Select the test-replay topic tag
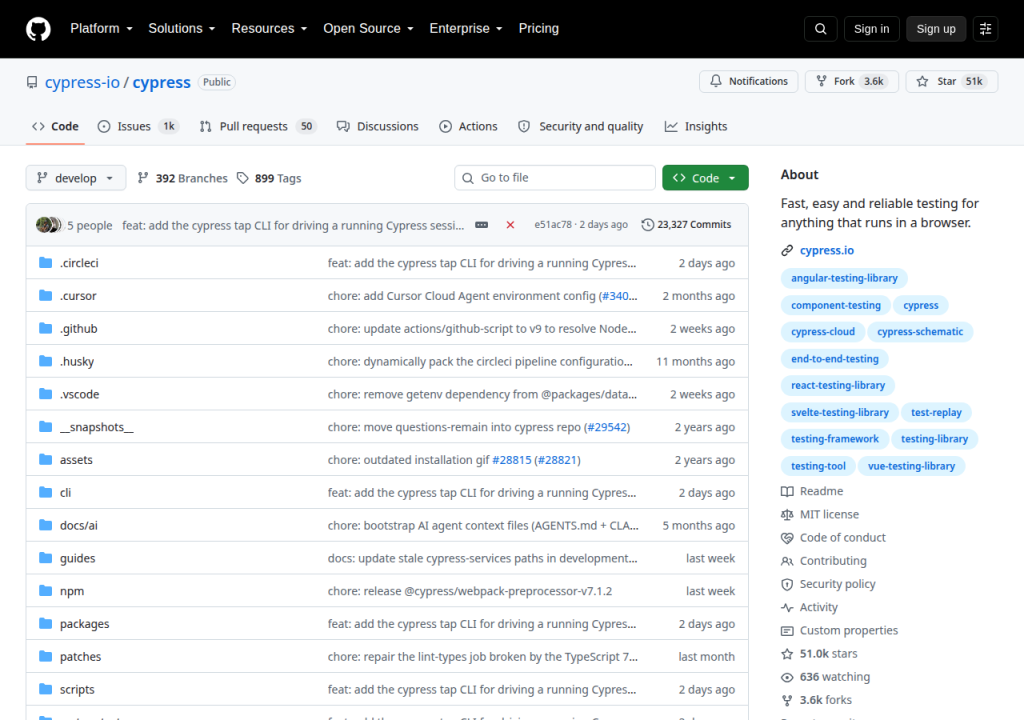Image resolution: width=1024 pixels, height=720 pixels. (936, 412)
